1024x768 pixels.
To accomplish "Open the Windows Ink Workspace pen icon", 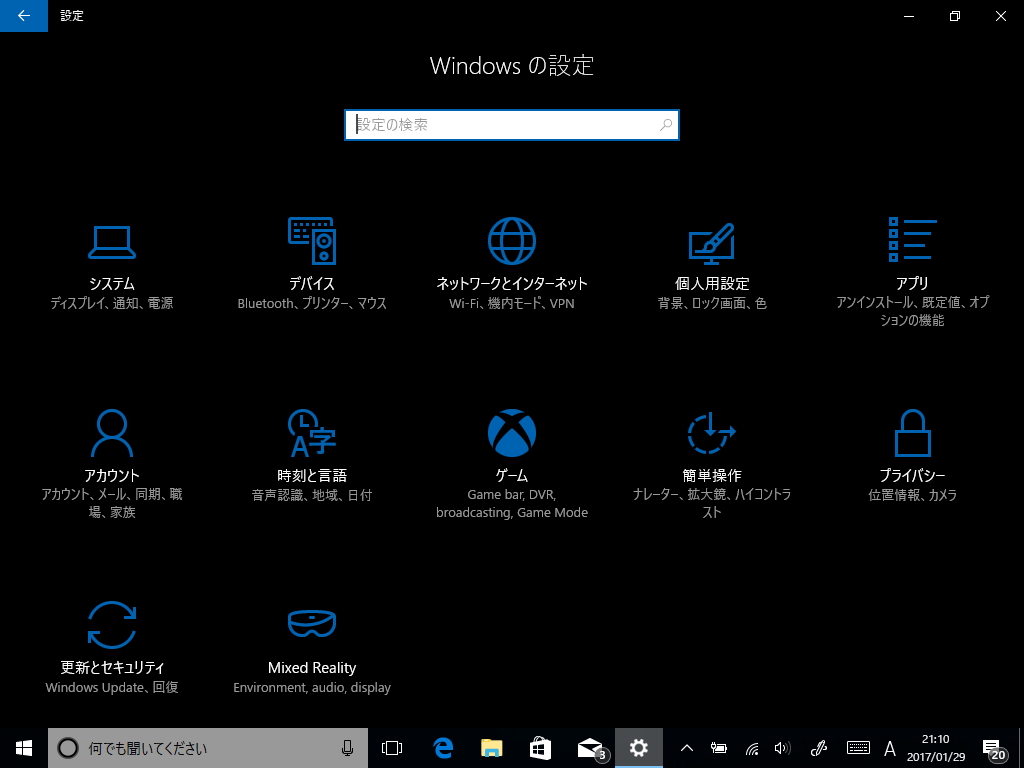I will [819, 748].
